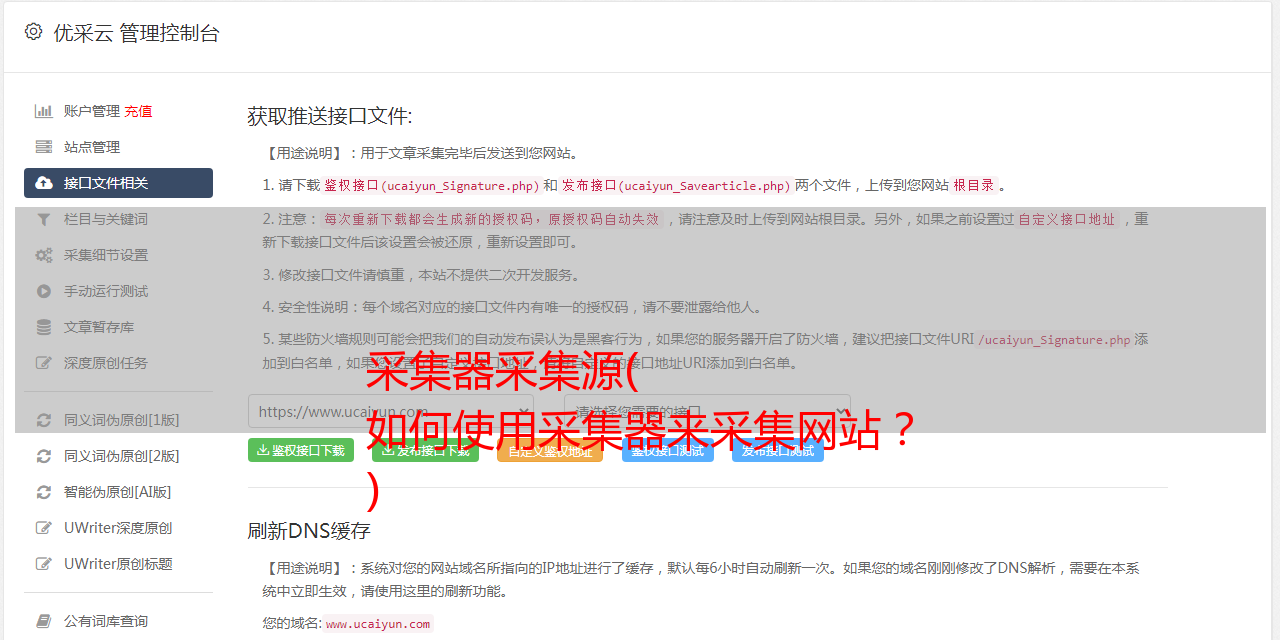Click the play circle icon for 手动运行测试
This screenshot has width=1280, height=640.
(x=44, y=291)
